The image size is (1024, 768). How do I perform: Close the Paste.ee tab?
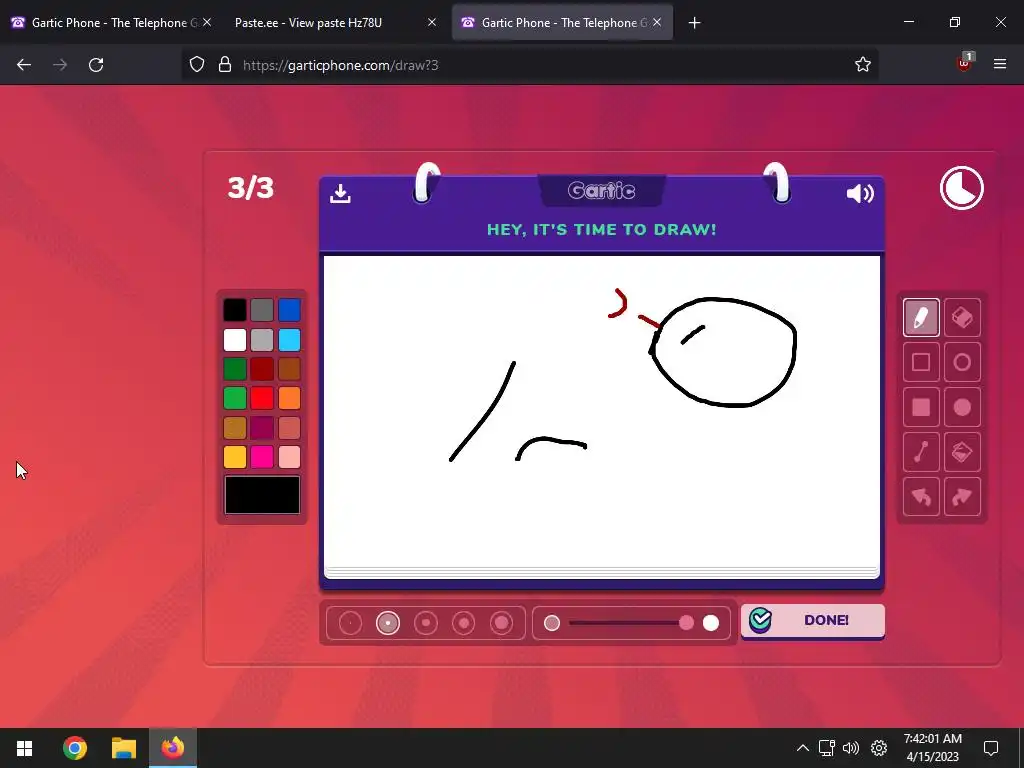(432, 23)
